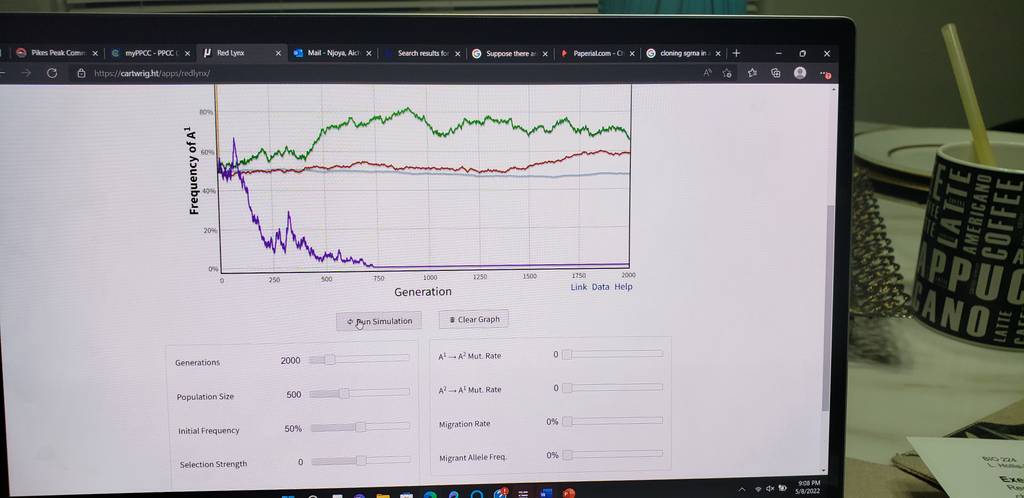
Task: Click the Generations value 2000
Action: coord(291,360)
